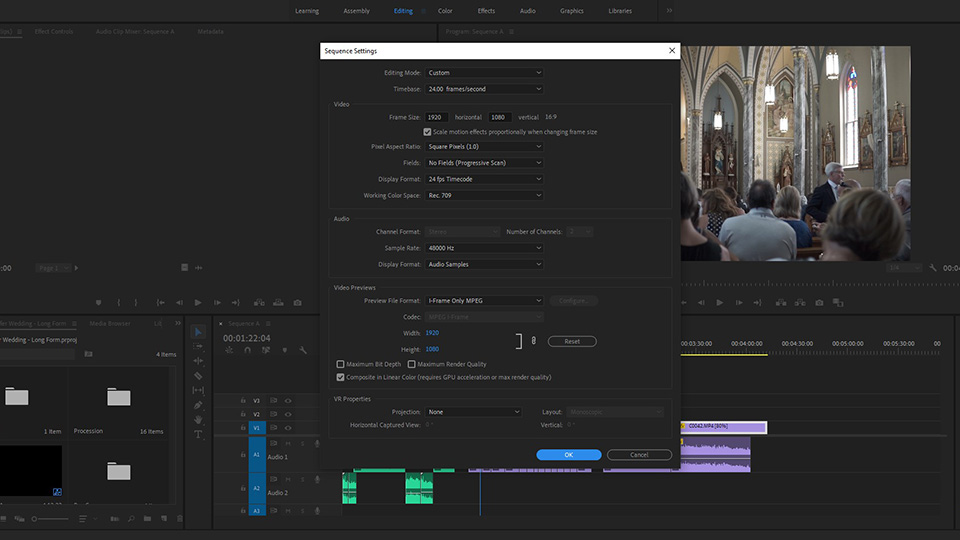Pick the Hand tool

click(198, 419)
